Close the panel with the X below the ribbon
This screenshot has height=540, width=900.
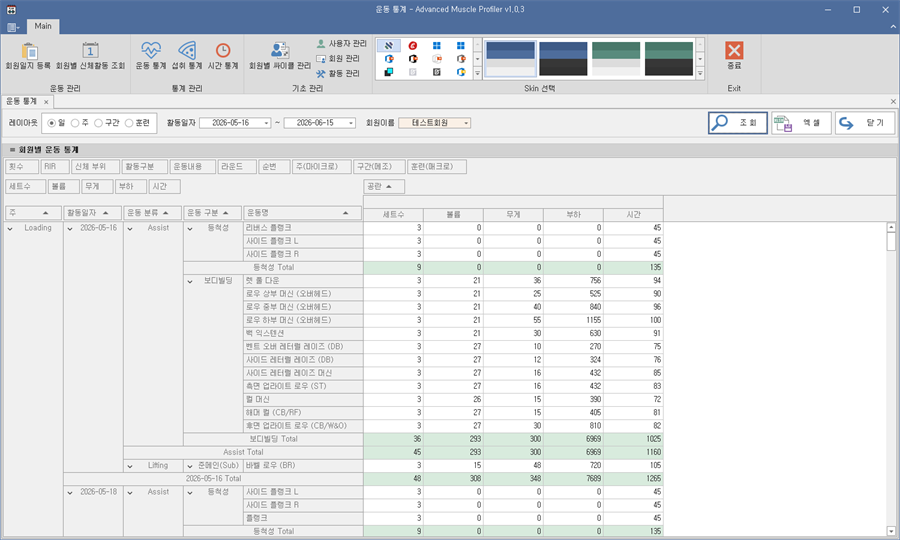(x=893, y=102)
